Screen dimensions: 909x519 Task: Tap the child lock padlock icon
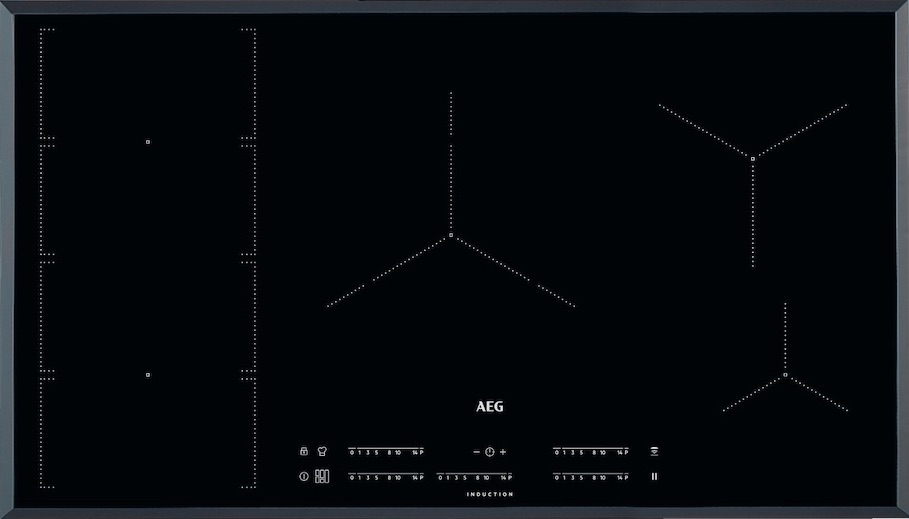point(303,451)
